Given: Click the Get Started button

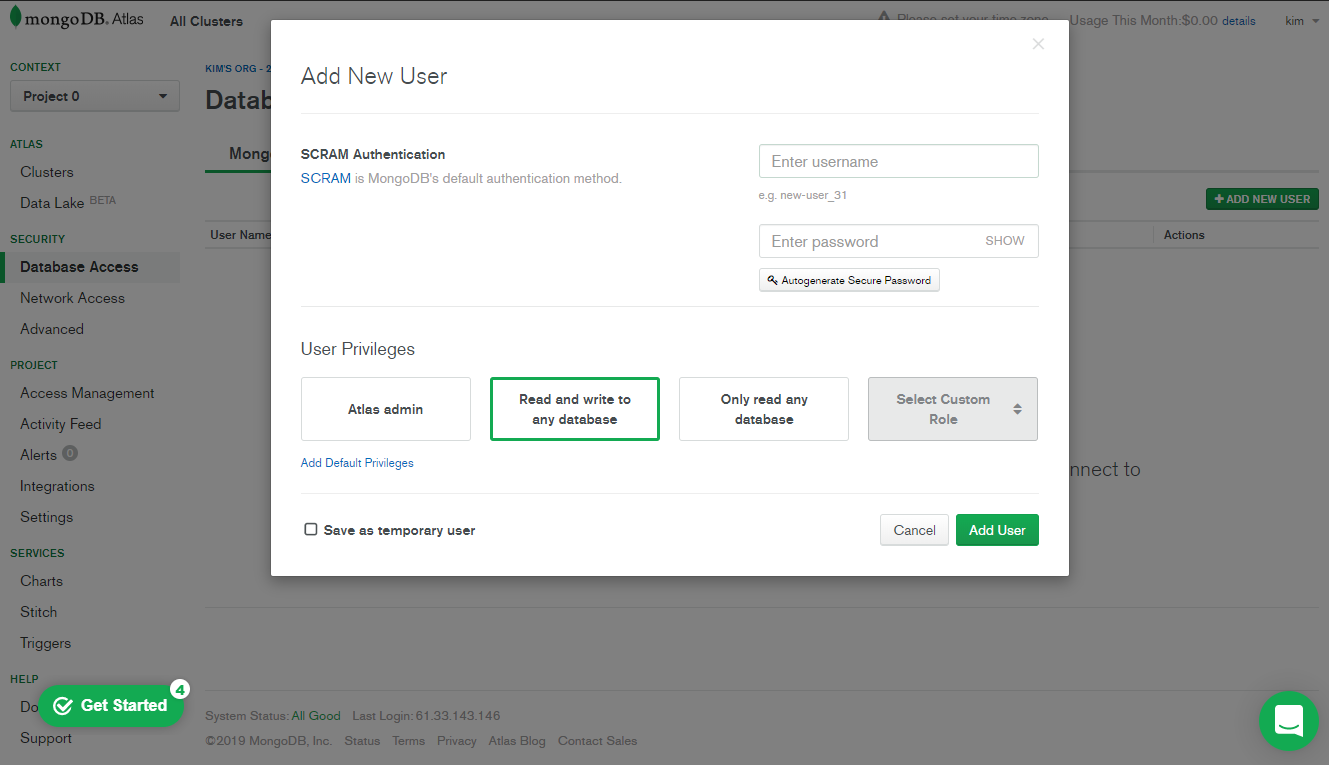Looking at the screenshot, I should (110, 706).
